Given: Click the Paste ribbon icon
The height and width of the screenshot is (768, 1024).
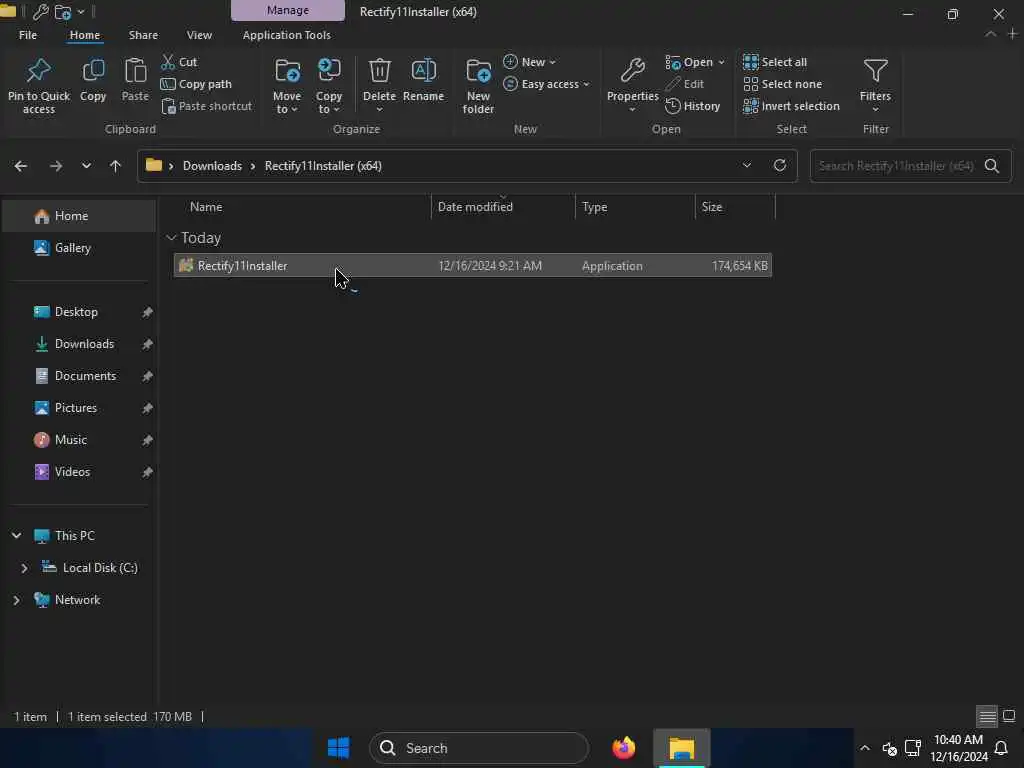Looking at the screenshot, I should tap(135, 71).
